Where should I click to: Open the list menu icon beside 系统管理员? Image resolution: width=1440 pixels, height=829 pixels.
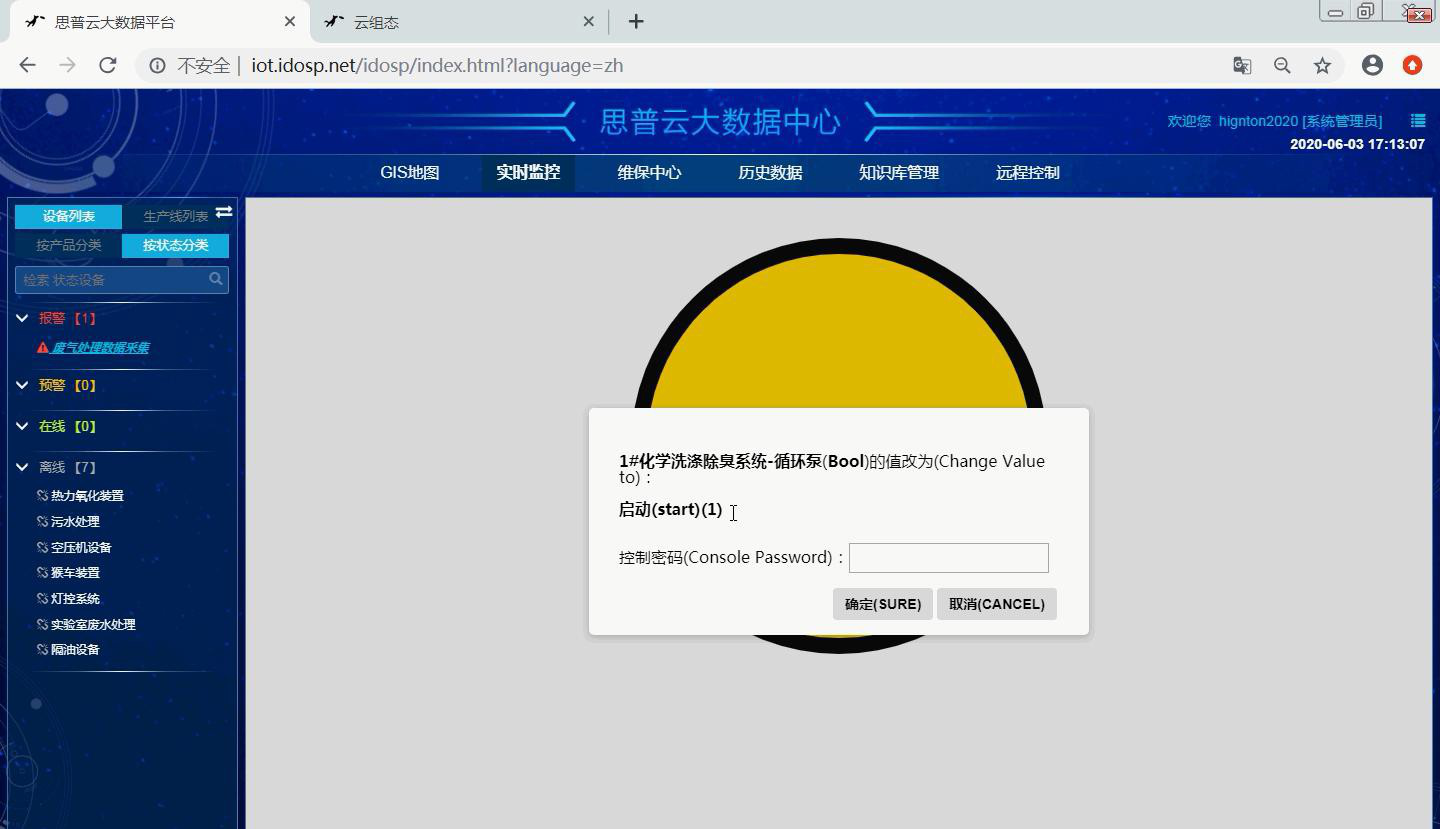(1417, 120)
